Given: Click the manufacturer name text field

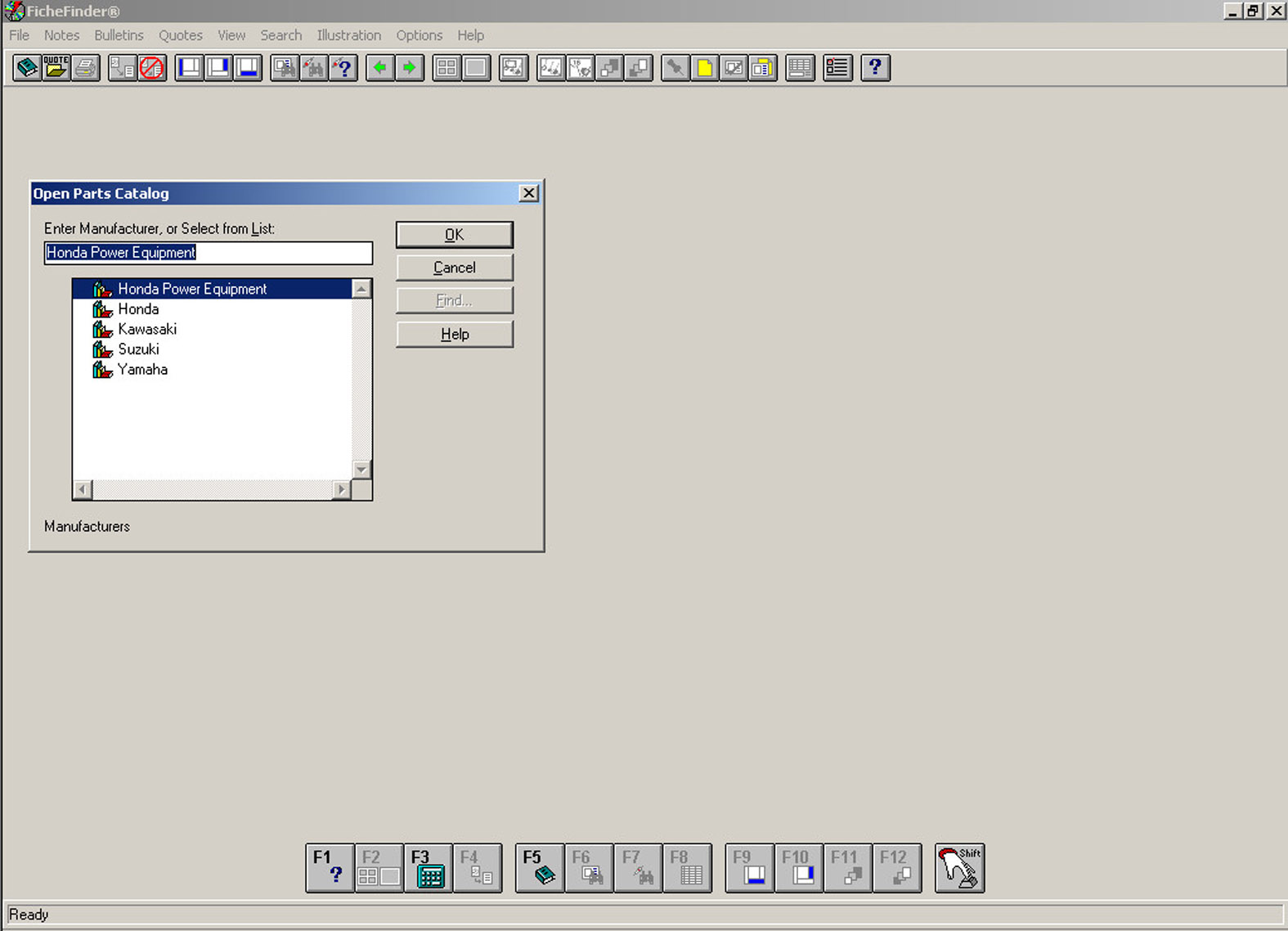Looking at the screenshot, I should point(208,253).
